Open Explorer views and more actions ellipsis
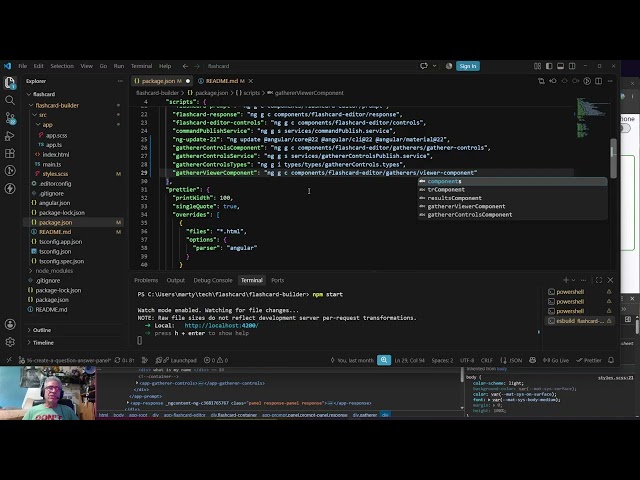This screenshot has height=480, width=640. pos(120,81)
